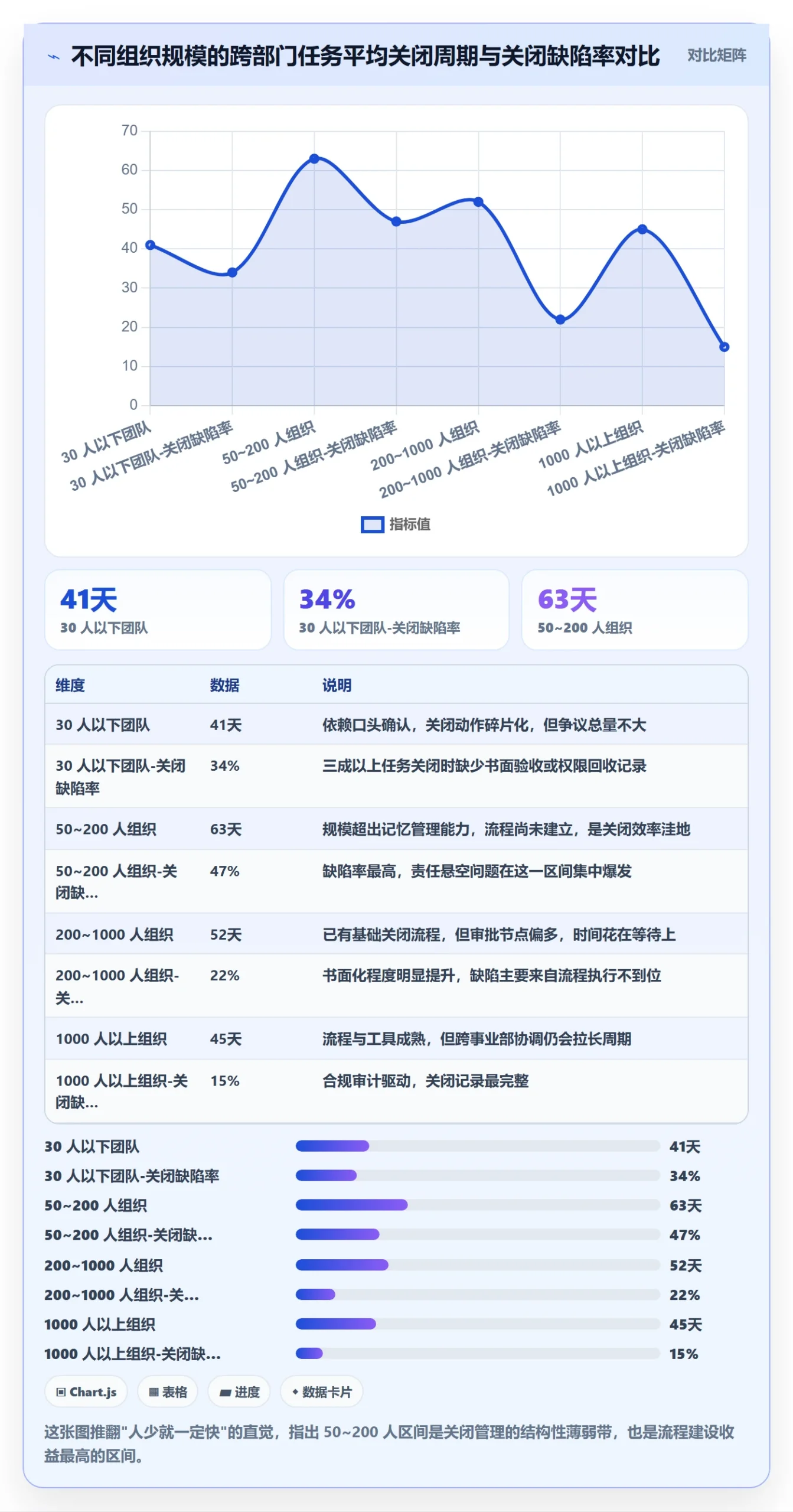This screenshot has height=1512, width=793.
Task: Select the 表格 tag
Action: pyautogui.click(x=168, y=1392)
